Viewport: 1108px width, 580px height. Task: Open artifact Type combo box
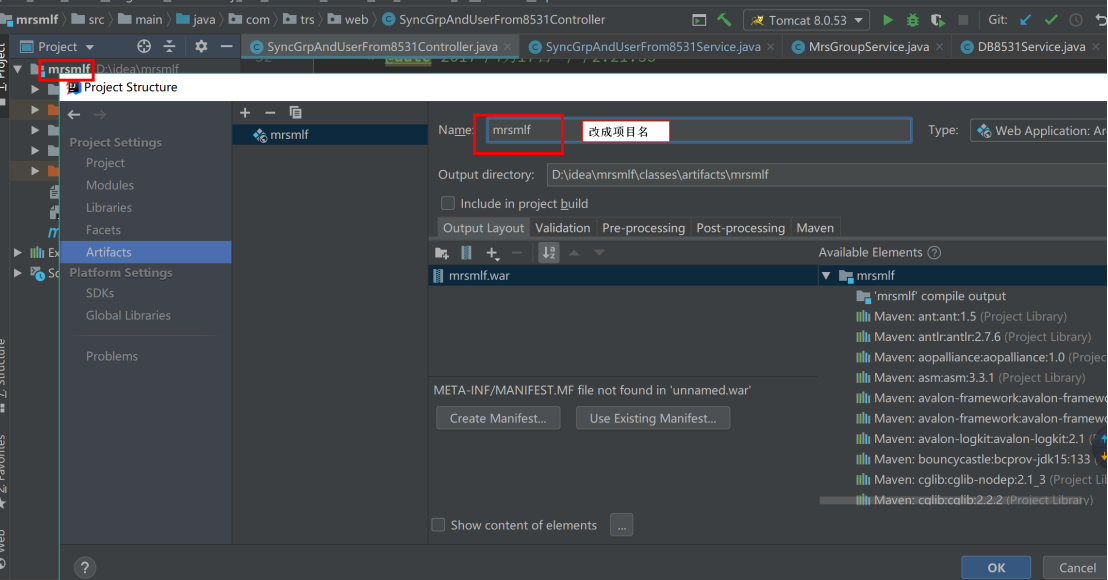point(1039,131)
